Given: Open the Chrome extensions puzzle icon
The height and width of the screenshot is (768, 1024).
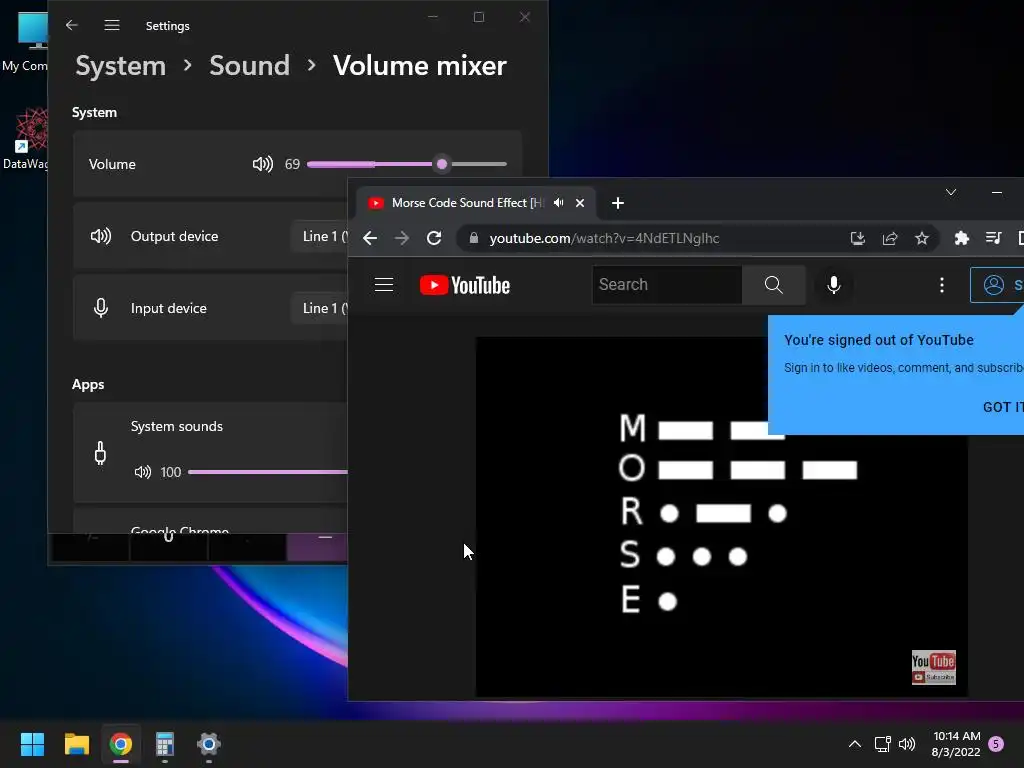Looking at the screenshot, I should click(961, 238).
